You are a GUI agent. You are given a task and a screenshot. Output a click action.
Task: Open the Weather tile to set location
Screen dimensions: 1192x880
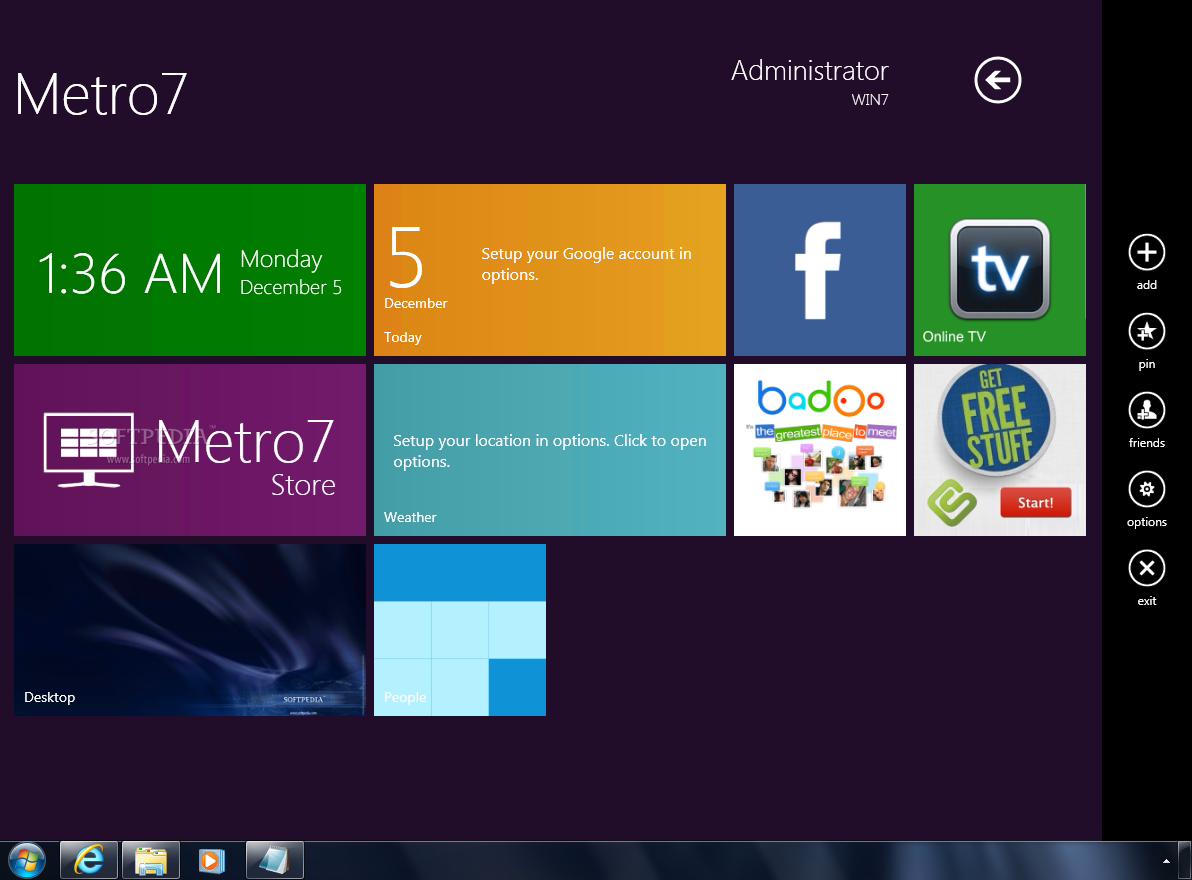tap(550, 450)
